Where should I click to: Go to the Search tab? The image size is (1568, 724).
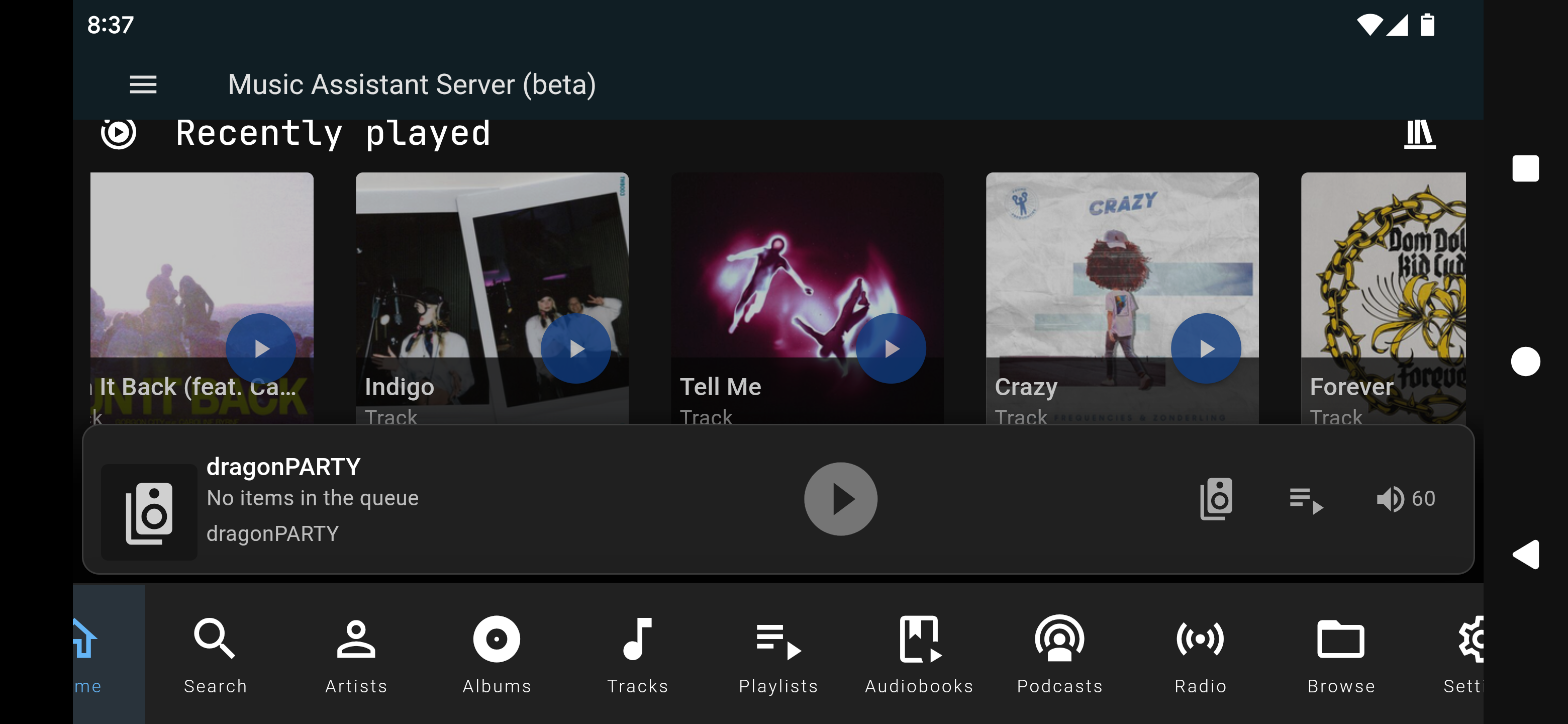[x=216, y=655]
